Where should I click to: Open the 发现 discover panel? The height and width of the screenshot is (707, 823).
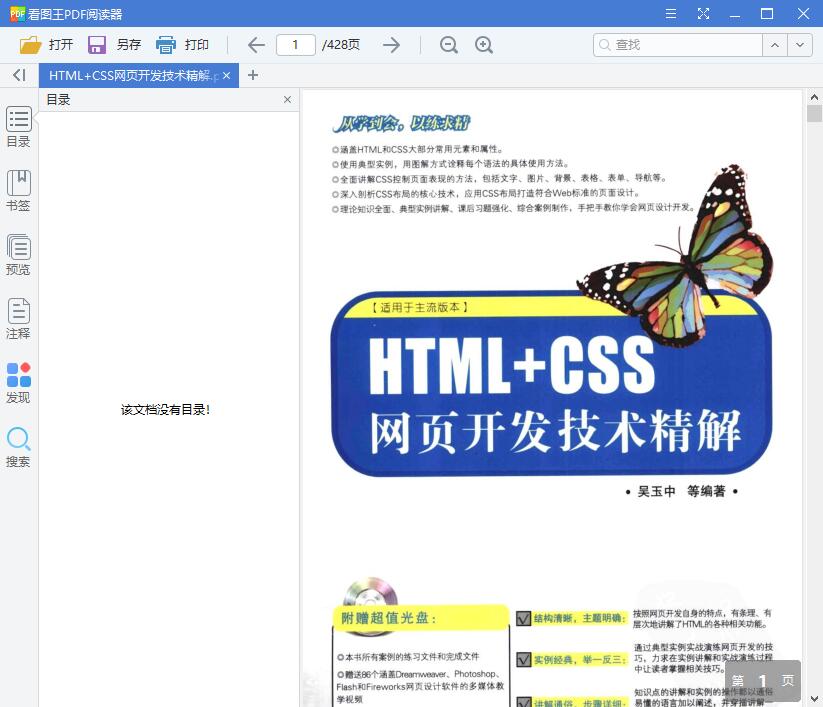[x=18, y=383]
